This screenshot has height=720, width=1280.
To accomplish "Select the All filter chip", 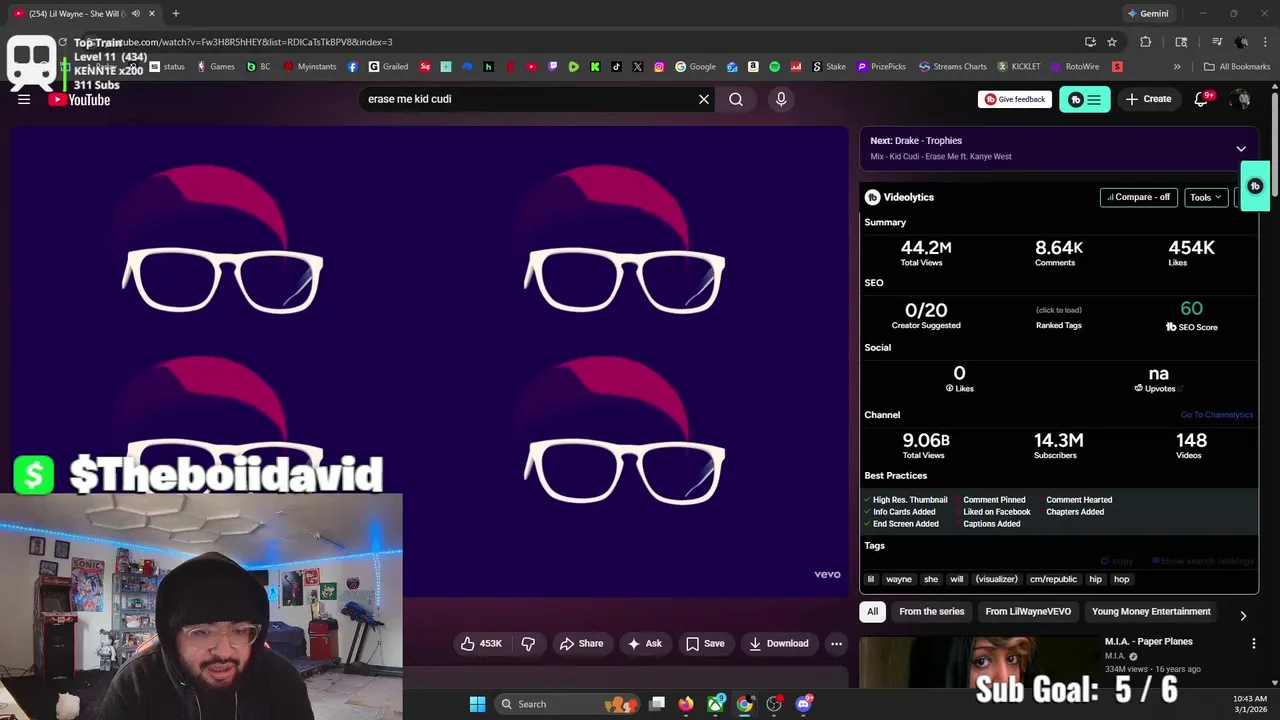I will click(x=872, y=611).
